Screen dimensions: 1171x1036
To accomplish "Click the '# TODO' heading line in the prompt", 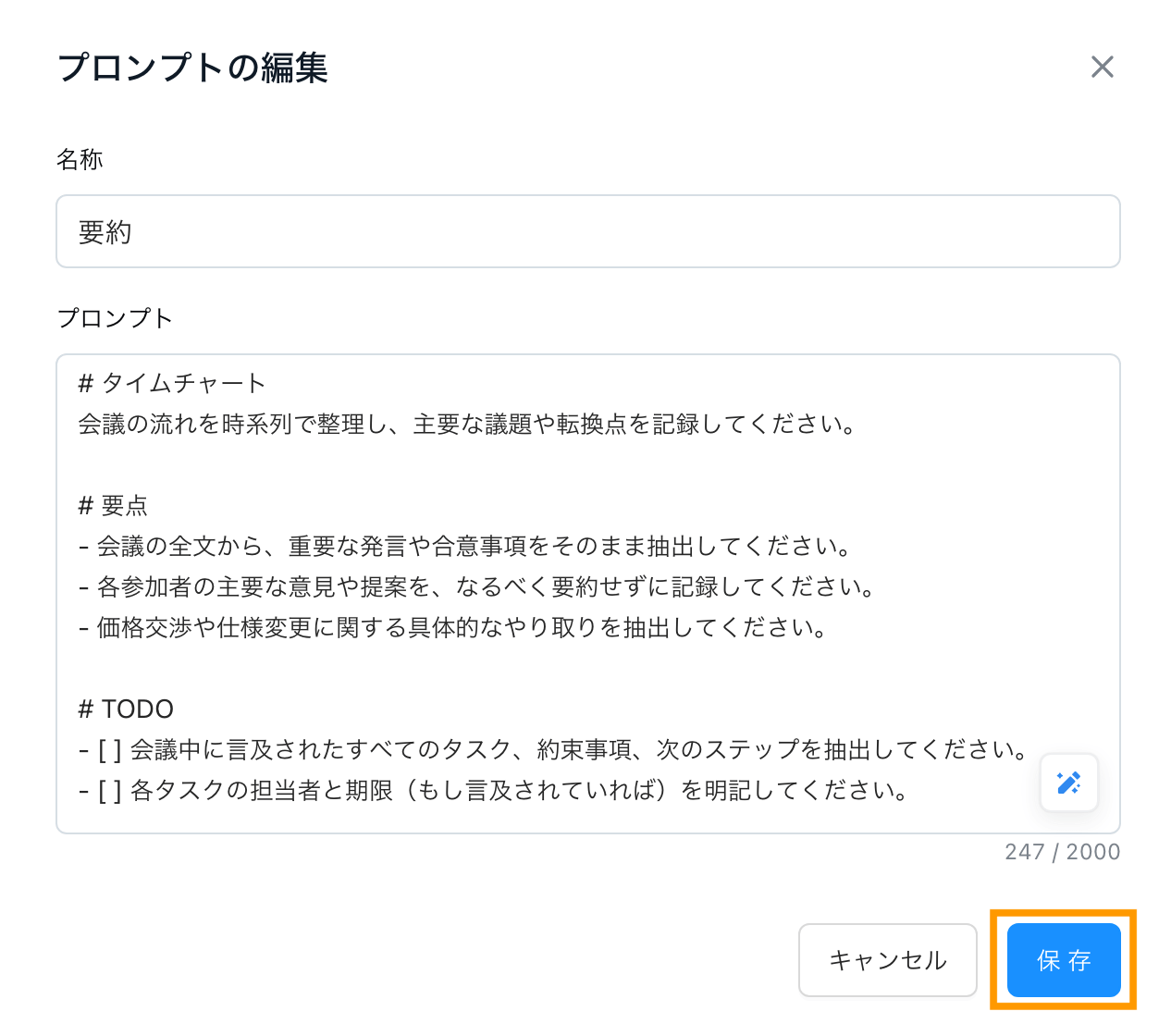I will 126,709.
